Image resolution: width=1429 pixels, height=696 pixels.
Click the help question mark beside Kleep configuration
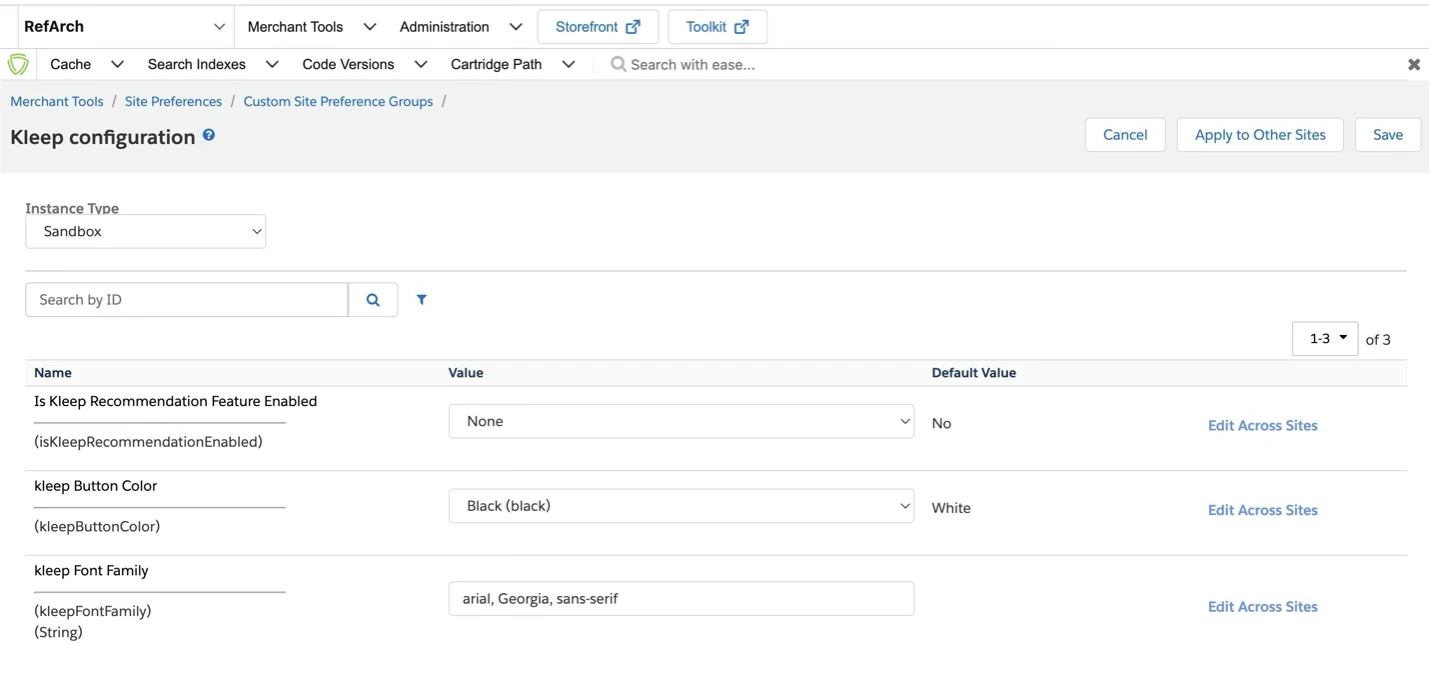click(209, 135)
